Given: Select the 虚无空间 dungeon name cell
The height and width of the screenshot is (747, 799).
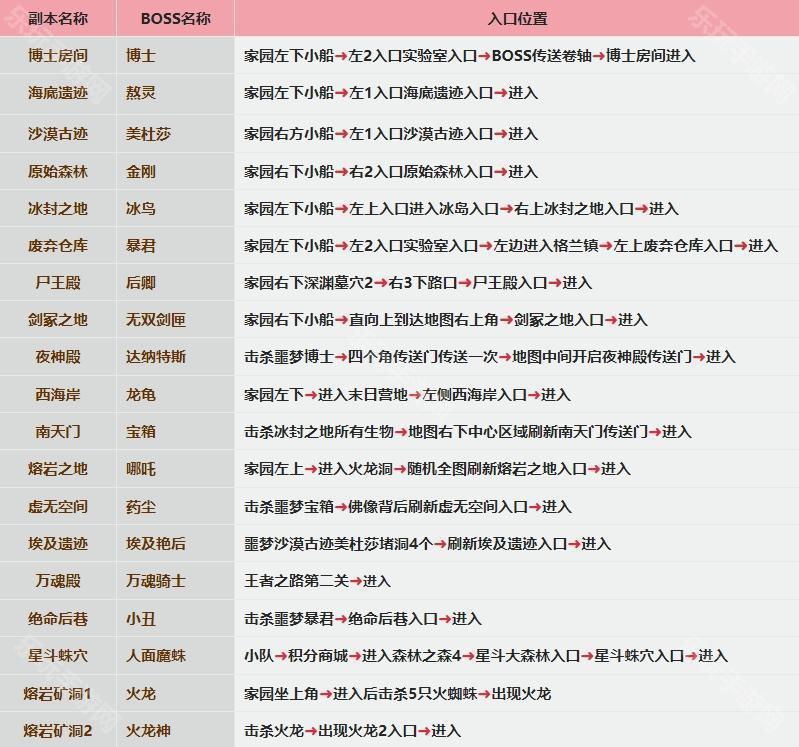Looking at the screenshot, I should (x=58, y=507).
